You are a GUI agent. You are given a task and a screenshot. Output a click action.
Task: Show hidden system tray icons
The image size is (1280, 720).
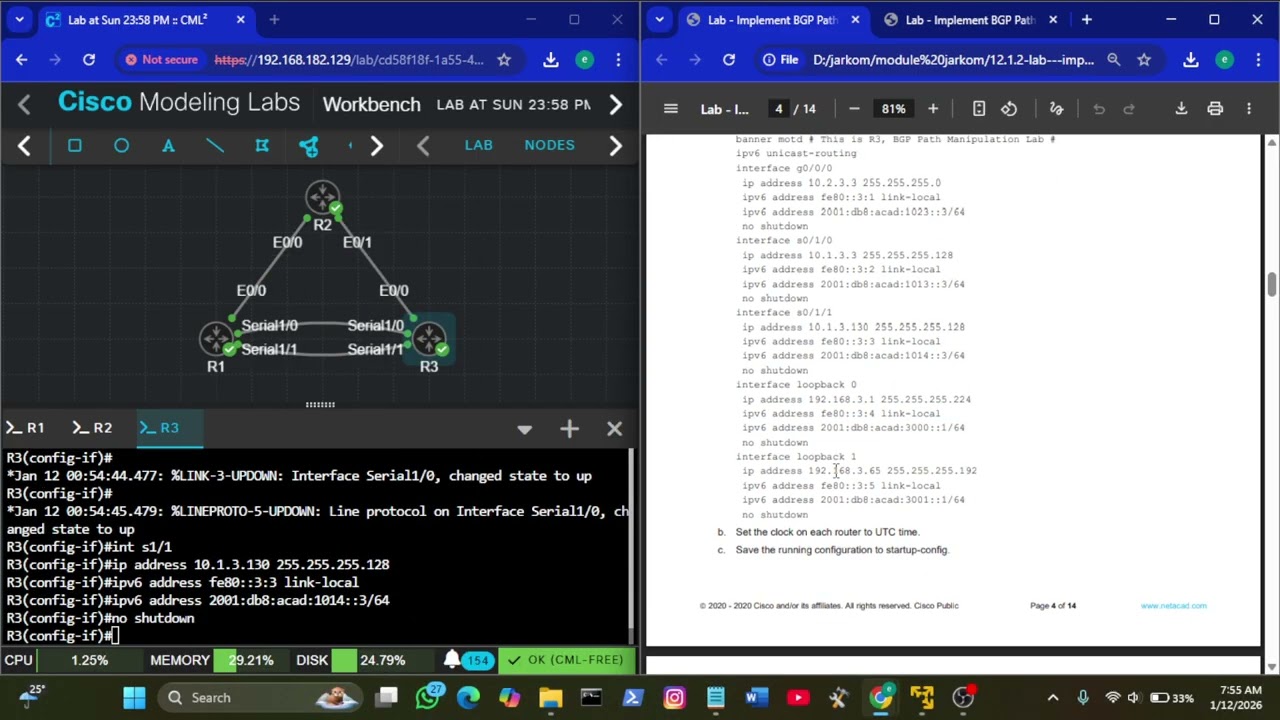coord(1053,698)
